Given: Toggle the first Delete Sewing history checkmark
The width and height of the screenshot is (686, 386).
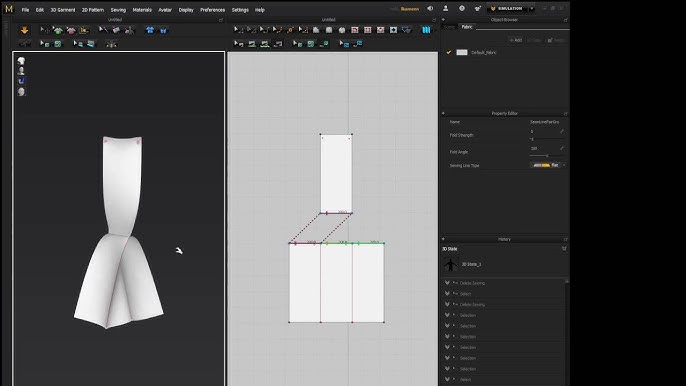Looking at the screenshot, I should [x=447, y=283].
